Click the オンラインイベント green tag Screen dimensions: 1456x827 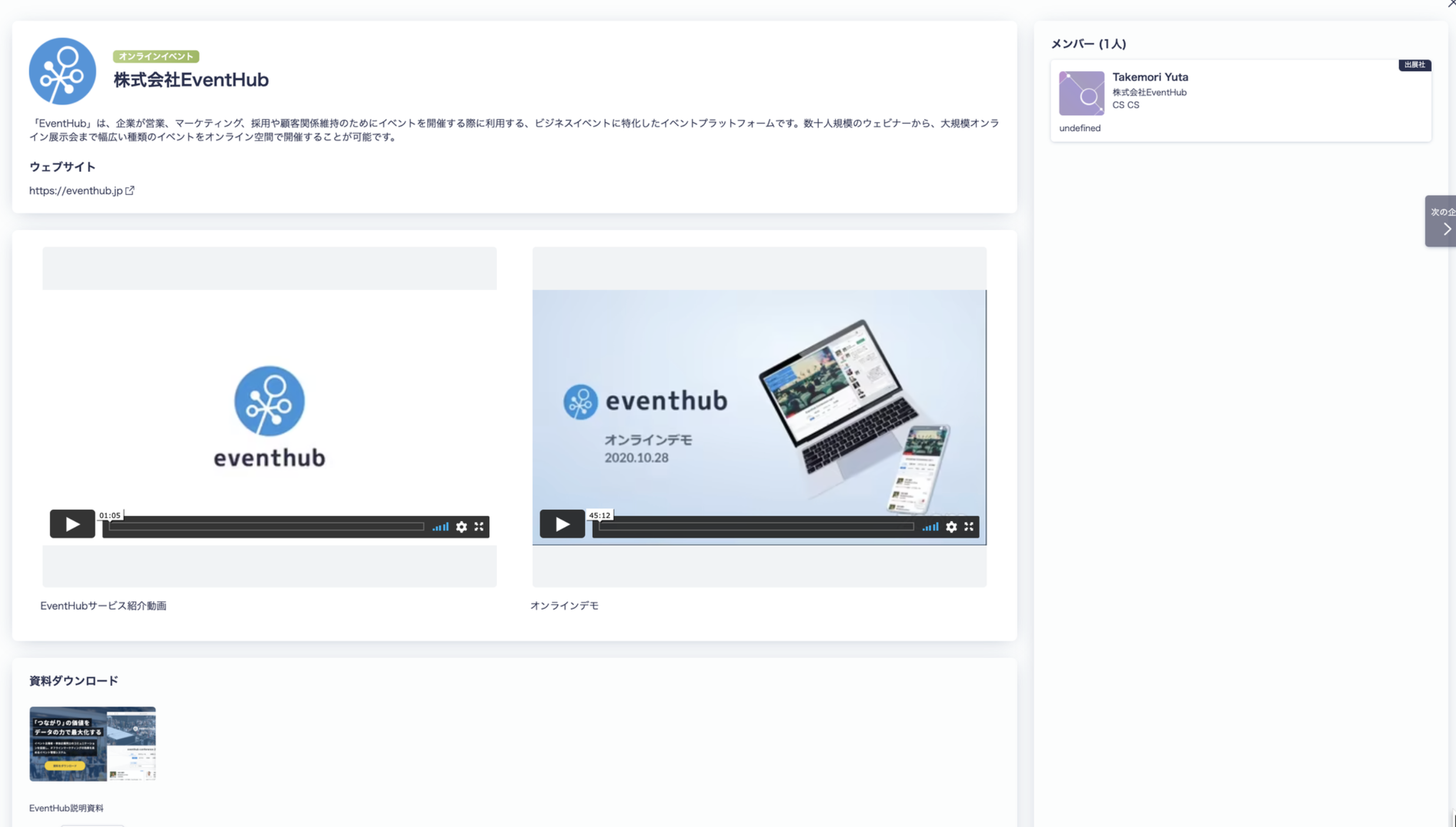156,56
